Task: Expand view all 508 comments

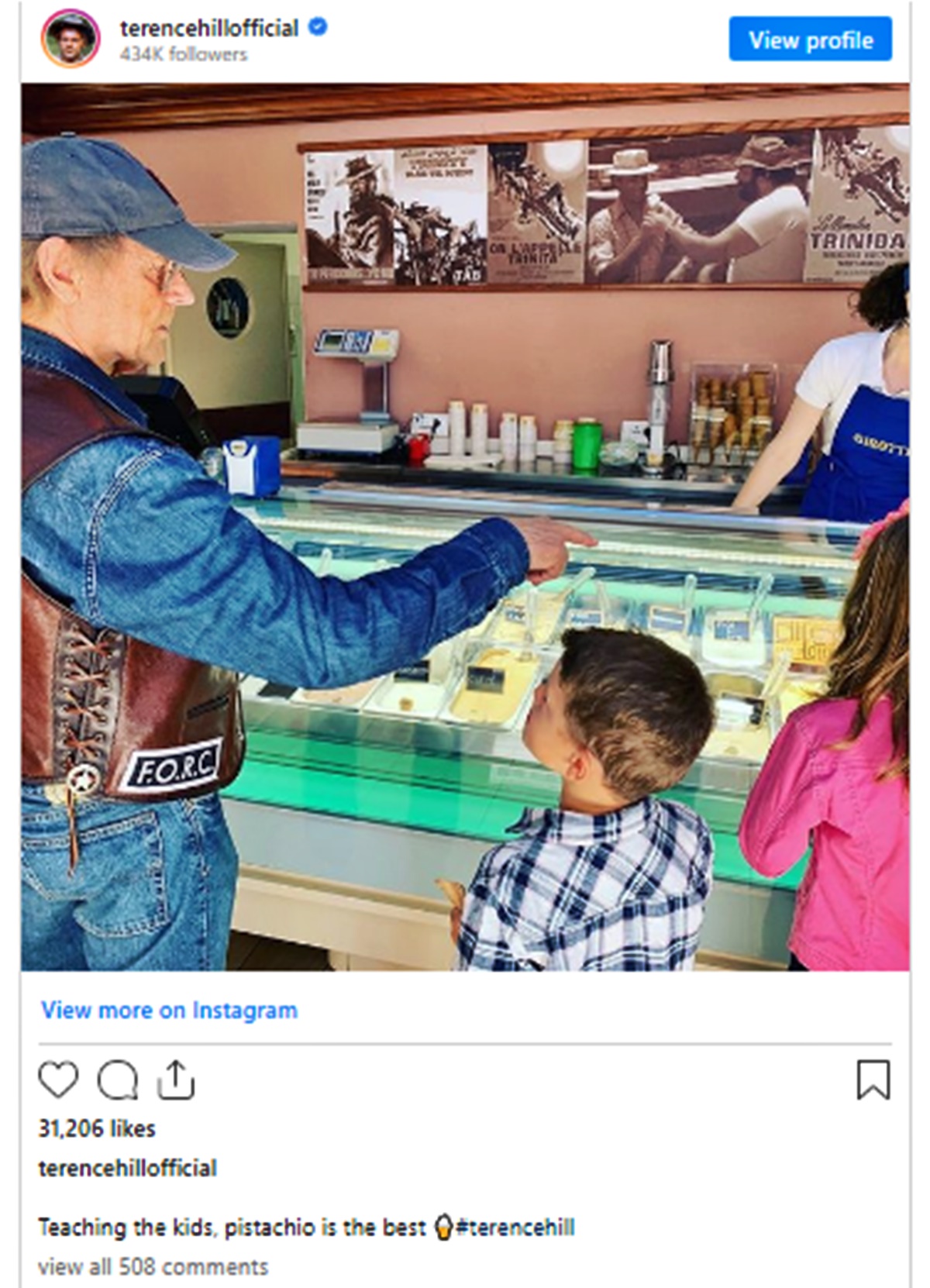Action: (153, 1267)
